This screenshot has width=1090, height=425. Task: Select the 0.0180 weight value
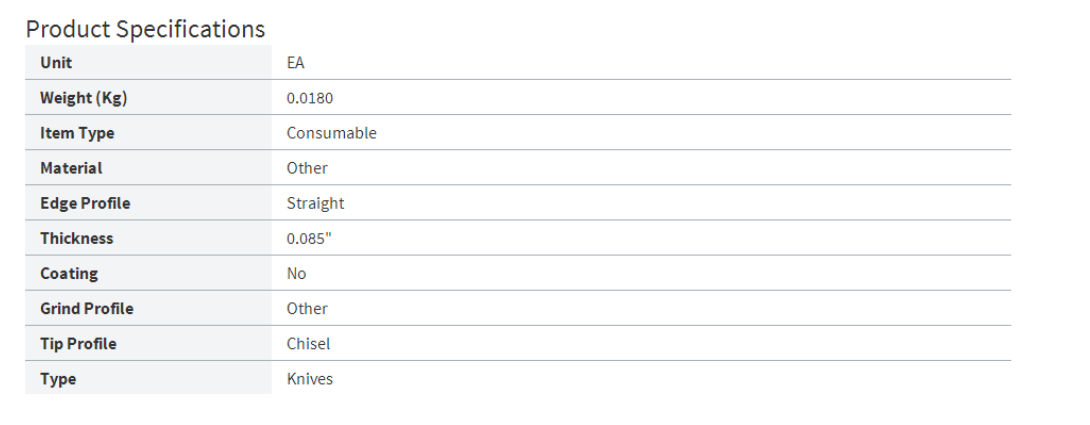tap(310, 98)
